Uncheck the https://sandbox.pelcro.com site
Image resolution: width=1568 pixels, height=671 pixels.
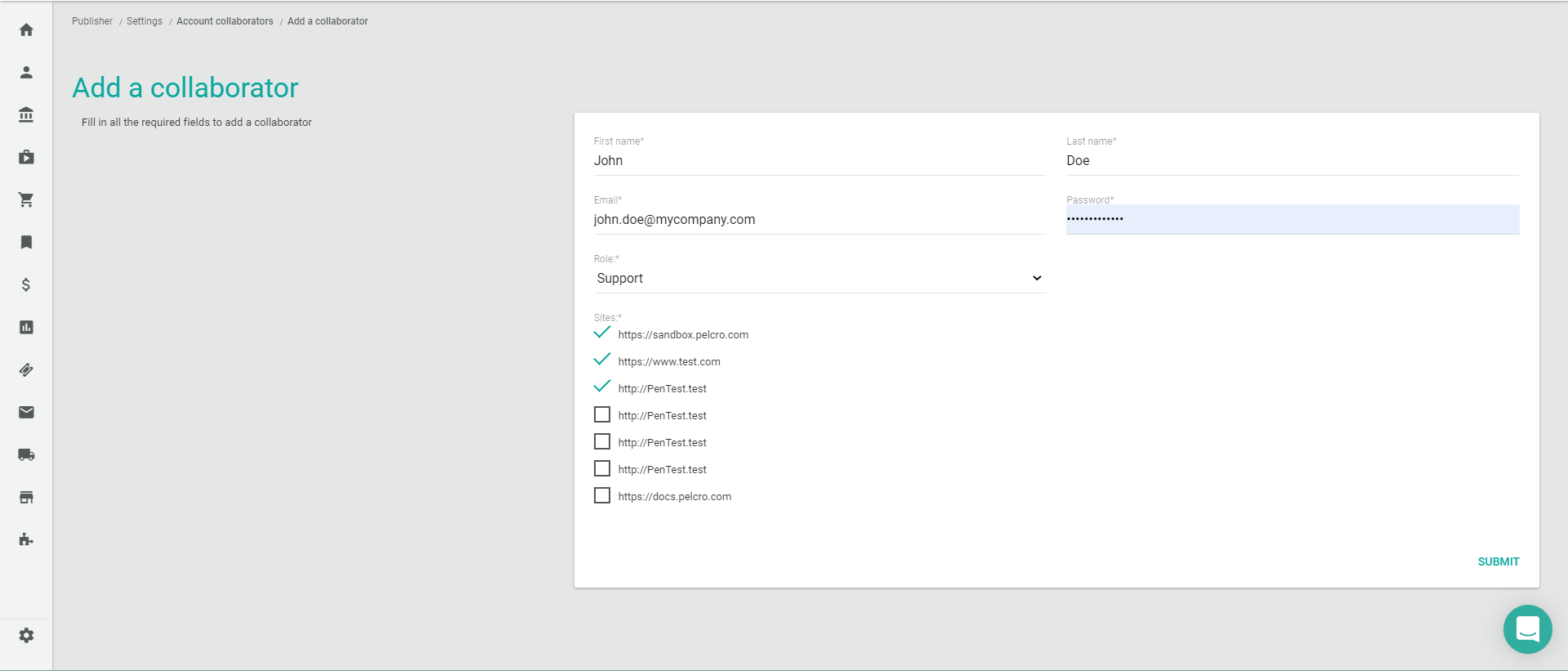point(602,333)
